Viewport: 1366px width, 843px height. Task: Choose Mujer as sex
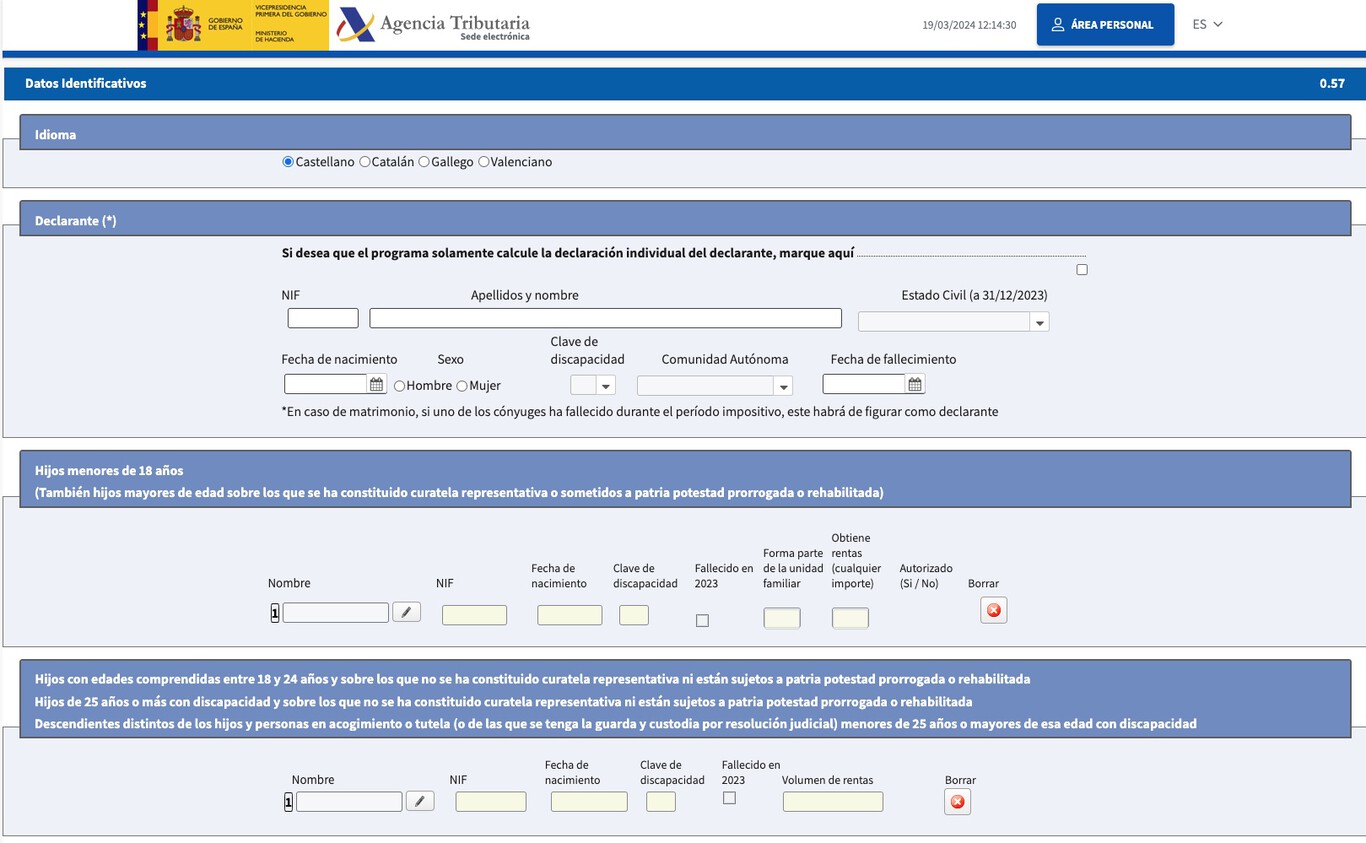462,386
